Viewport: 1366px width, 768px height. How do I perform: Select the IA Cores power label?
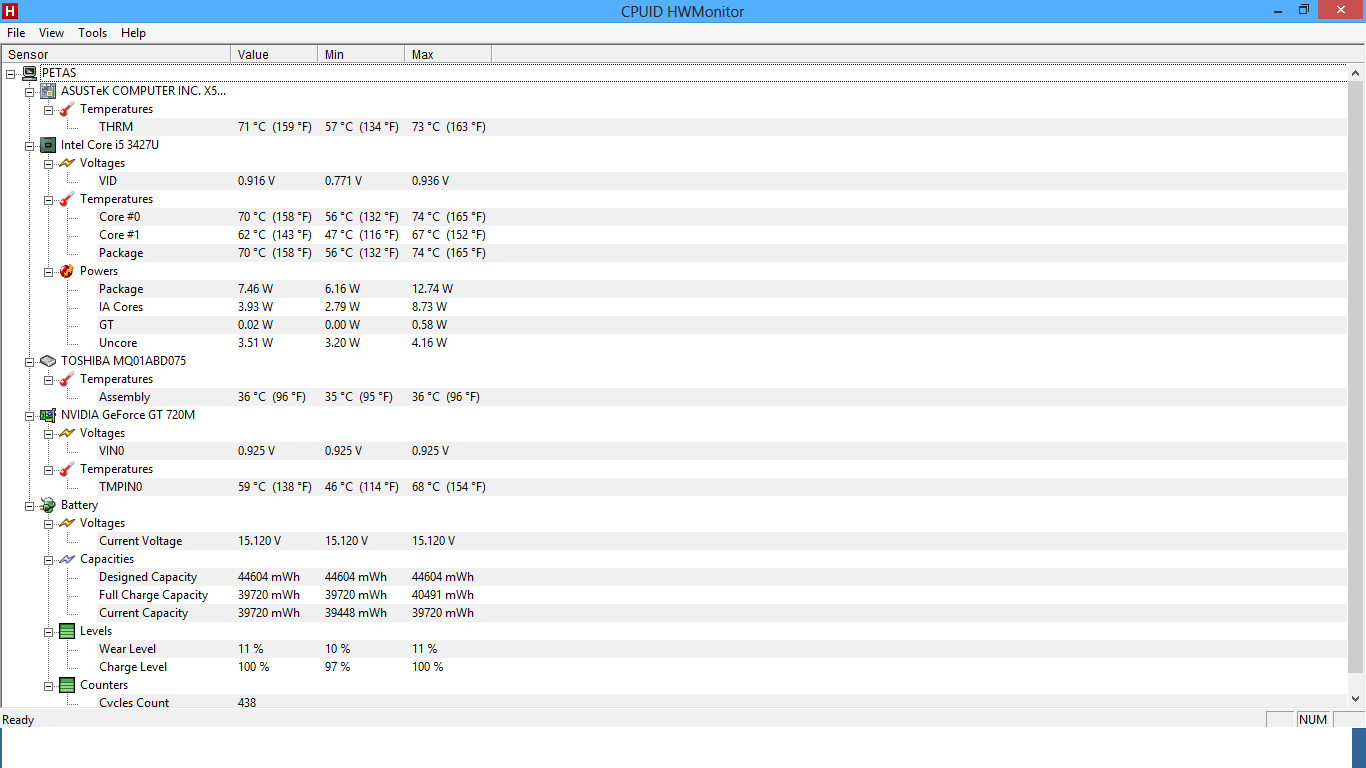click(121, 307)
